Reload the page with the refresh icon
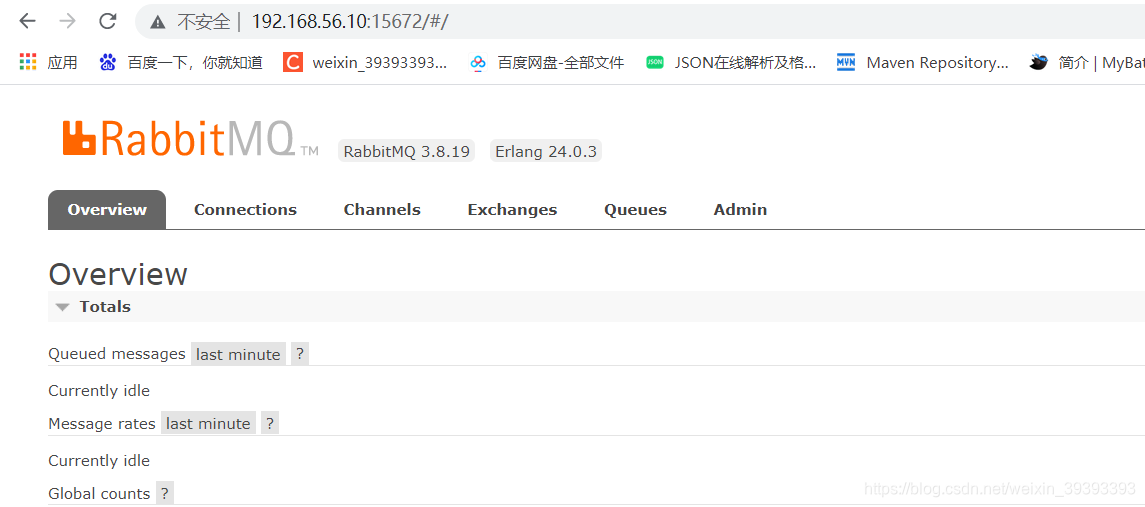 (108, 21)
